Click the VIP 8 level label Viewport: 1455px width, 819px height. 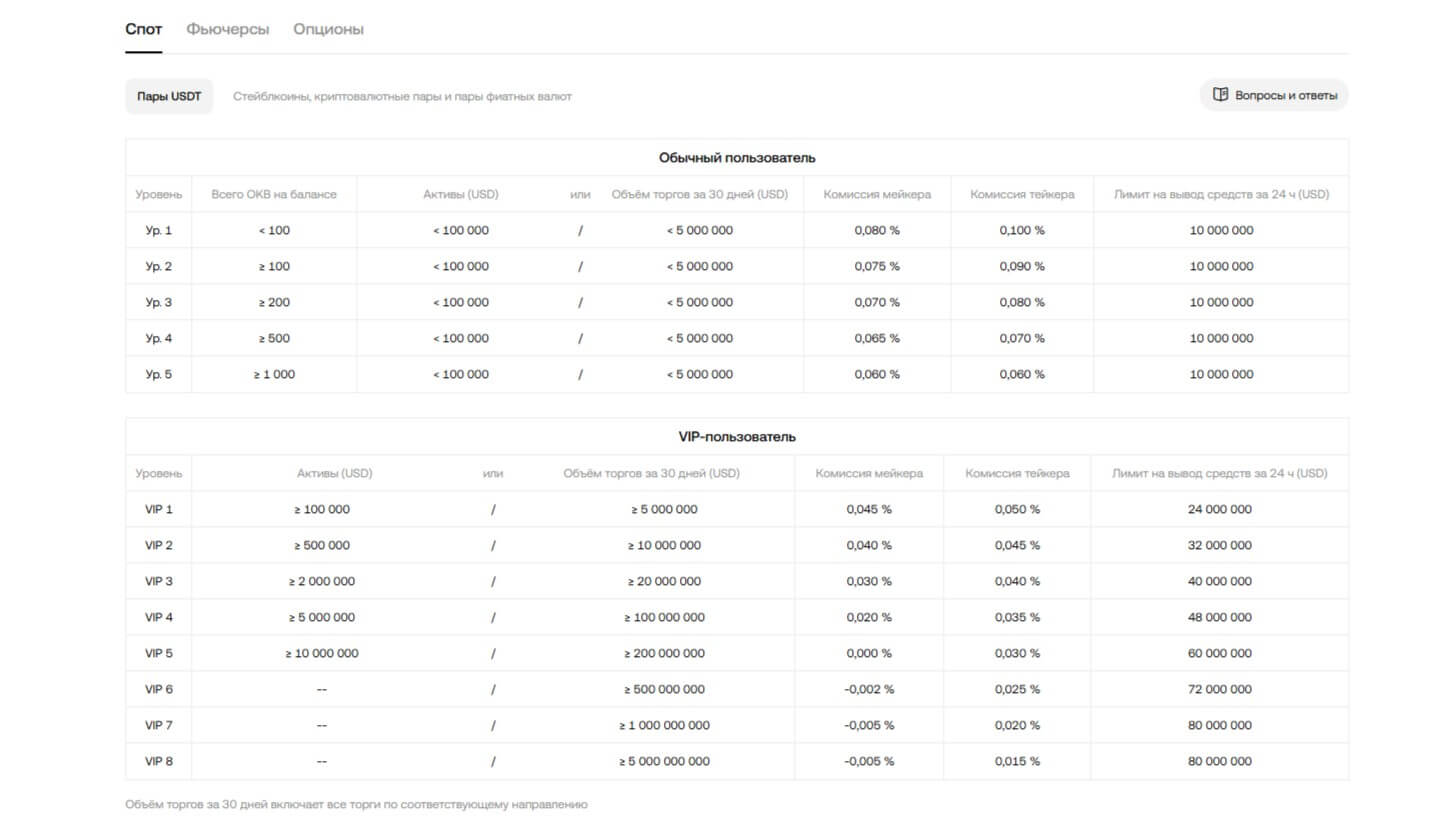click(x=158, y=761)
